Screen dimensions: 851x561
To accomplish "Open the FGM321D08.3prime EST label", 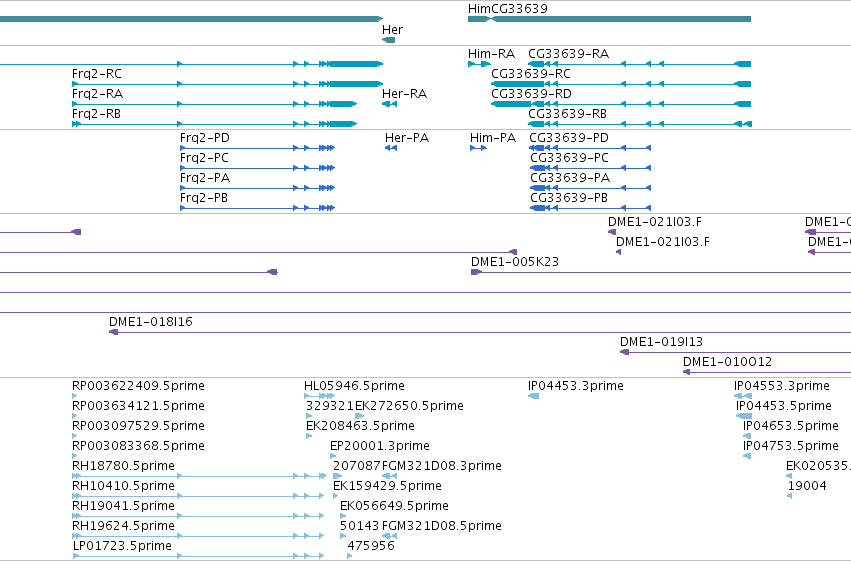I will click(x=442, y=466).
